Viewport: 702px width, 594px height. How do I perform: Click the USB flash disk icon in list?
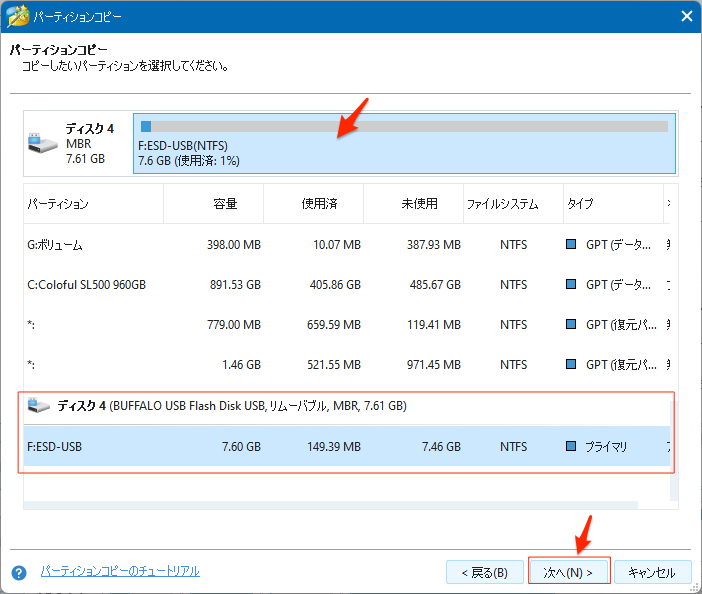click(x=39, y=406)
